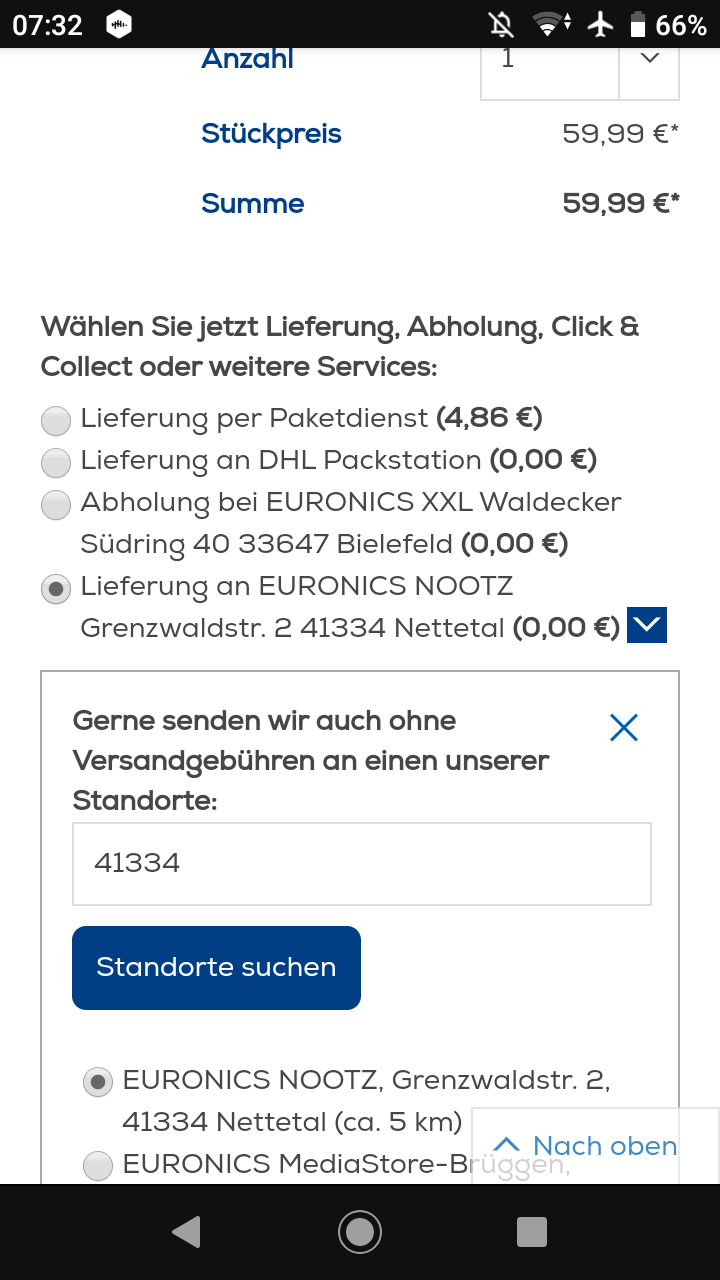Screen dimensions: 720x1280
Task: Close the Standorte suchen panel
Action: coord(623,727)
